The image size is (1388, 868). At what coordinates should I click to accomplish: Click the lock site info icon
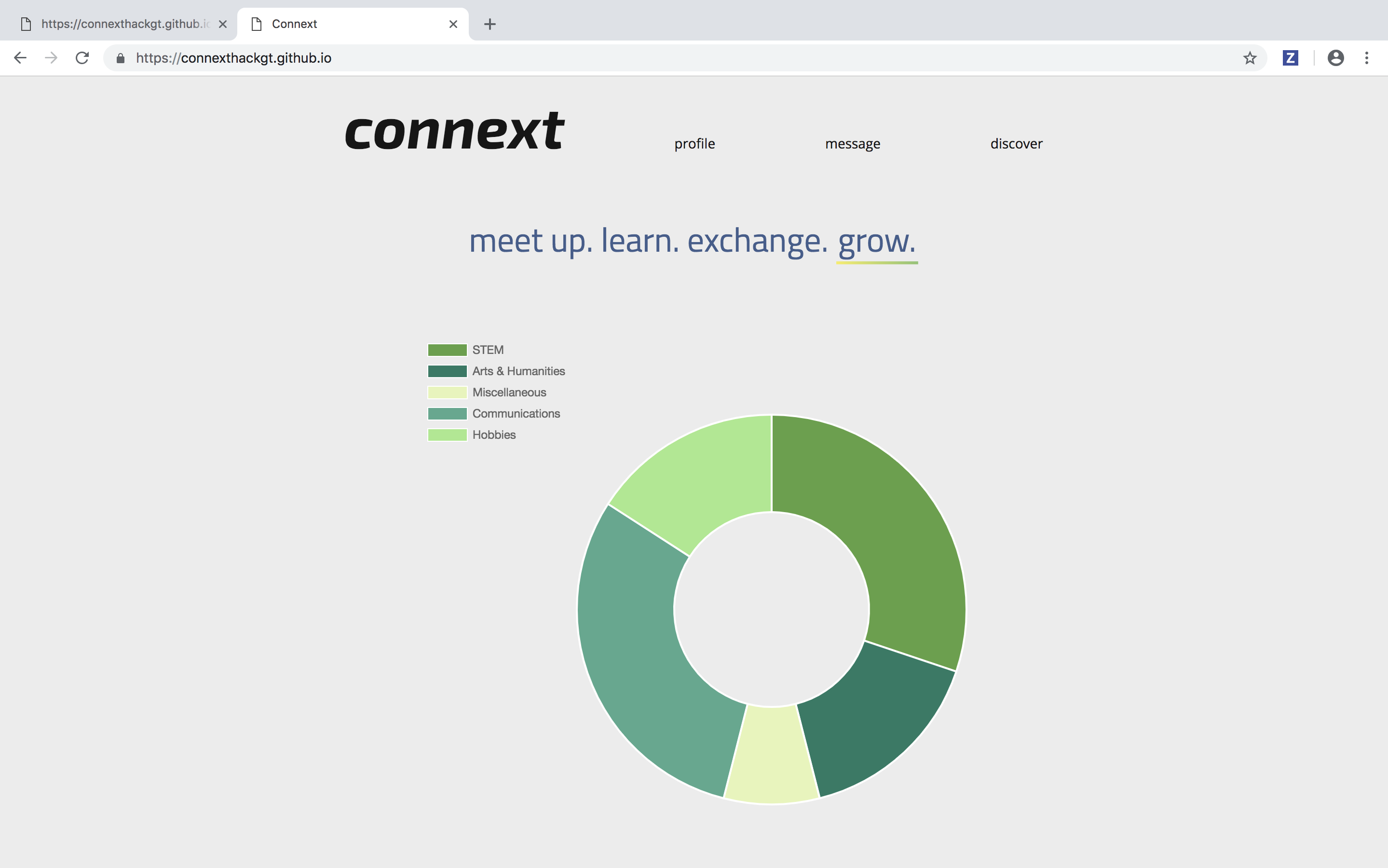pyautogui.click(x=121, y=58)
